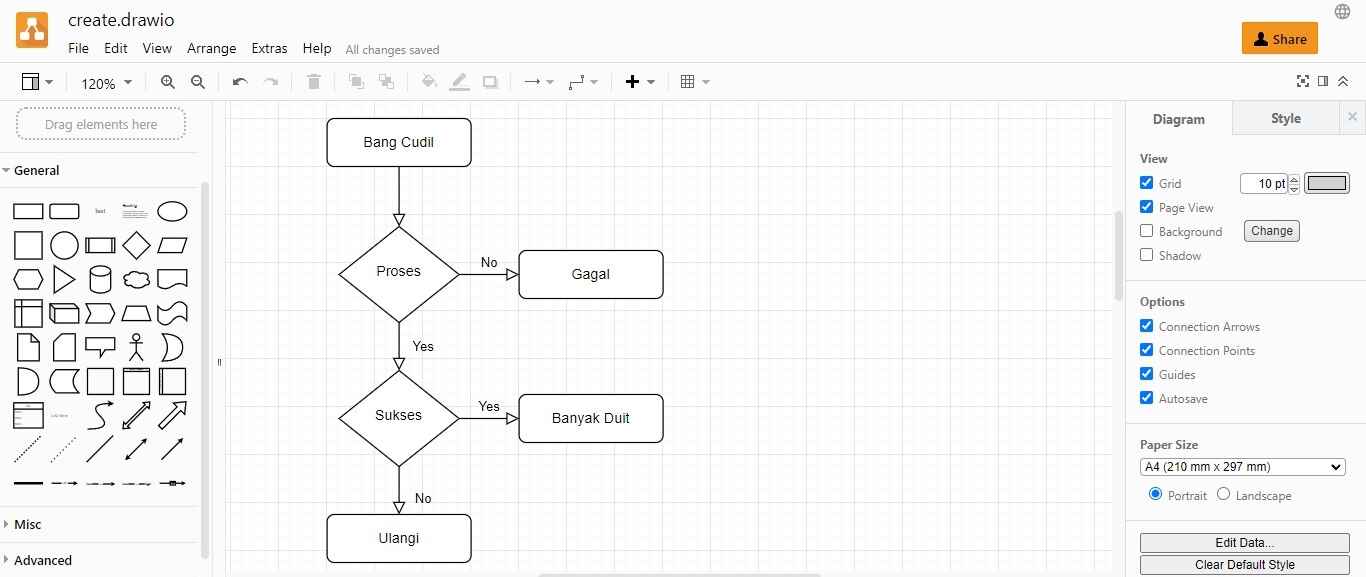Viewport: 1366px width, 577px height.
Task: Click the grid size stepper arrows
Action: tap(1294, 183)
